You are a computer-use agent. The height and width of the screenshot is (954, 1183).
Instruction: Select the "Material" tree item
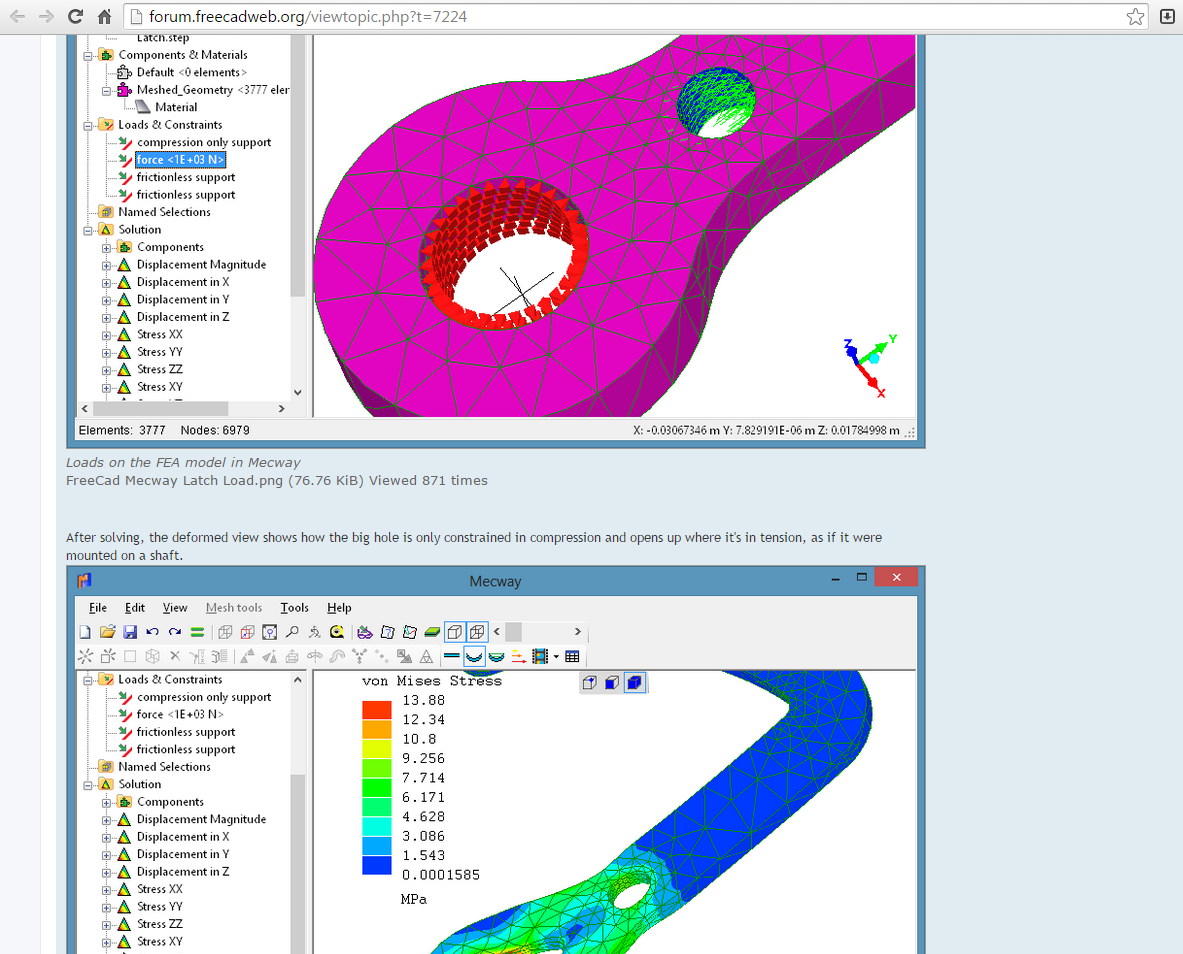(x=176, y=107)
